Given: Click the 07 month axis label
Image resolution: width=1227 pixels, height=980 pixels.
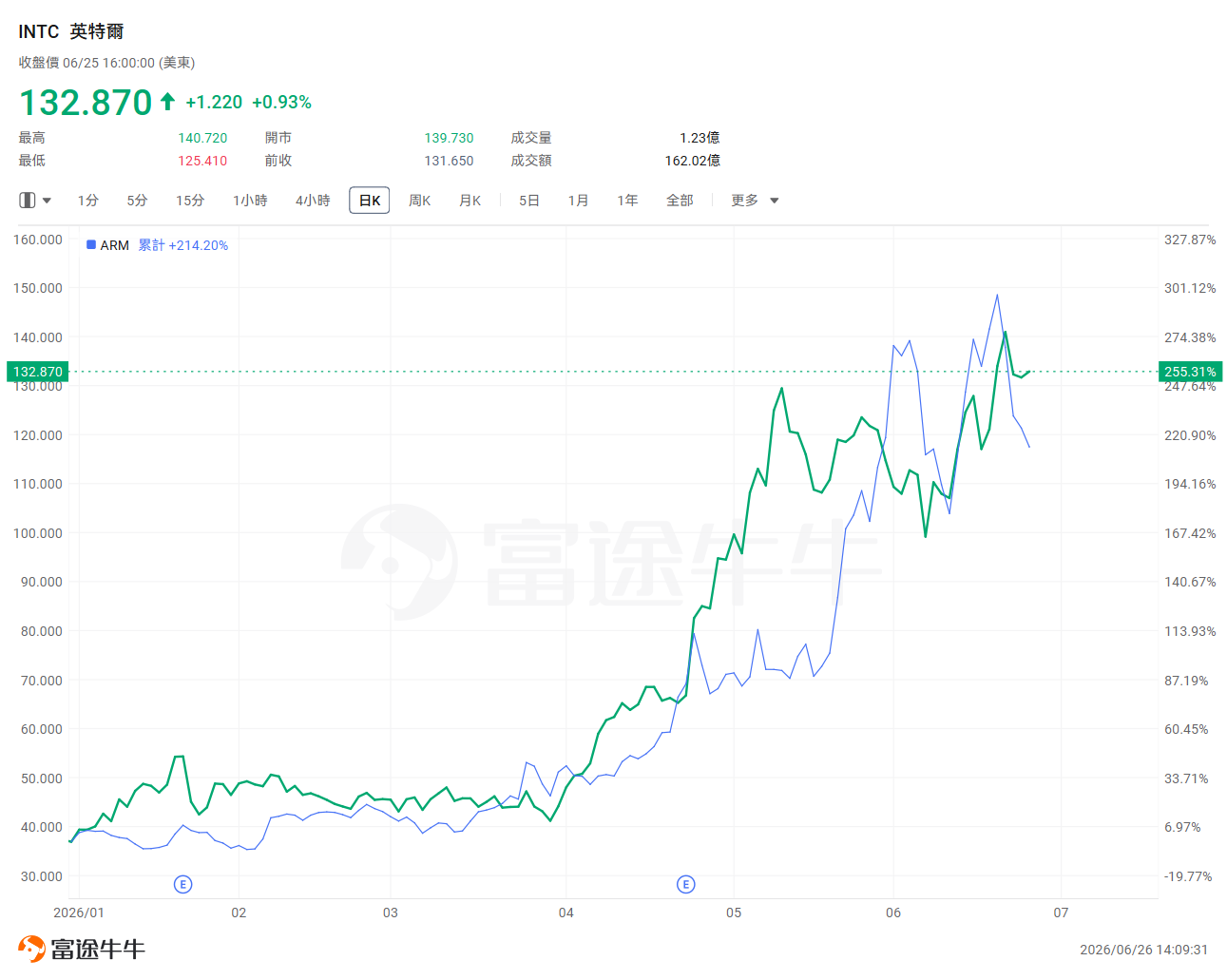Looking at the screenshot, I should tap(1061, 913).
